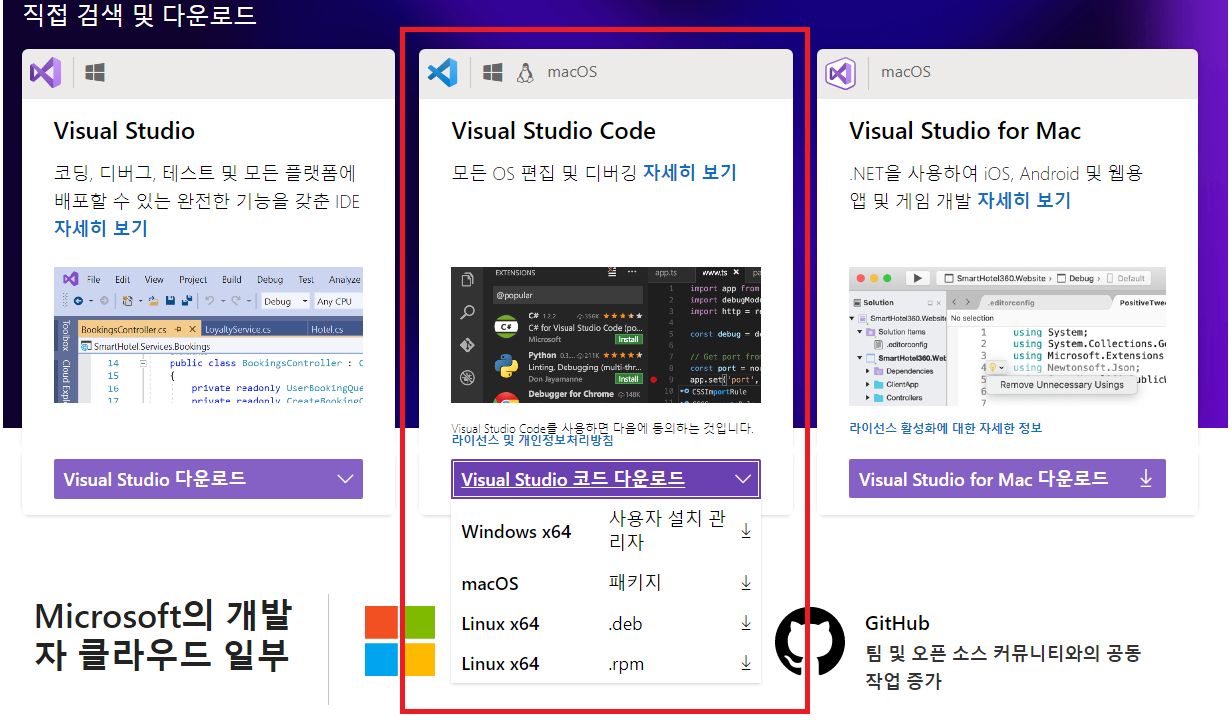Click Visual Studio for Mac 다운로드 button

click(x=1007, y=479)
